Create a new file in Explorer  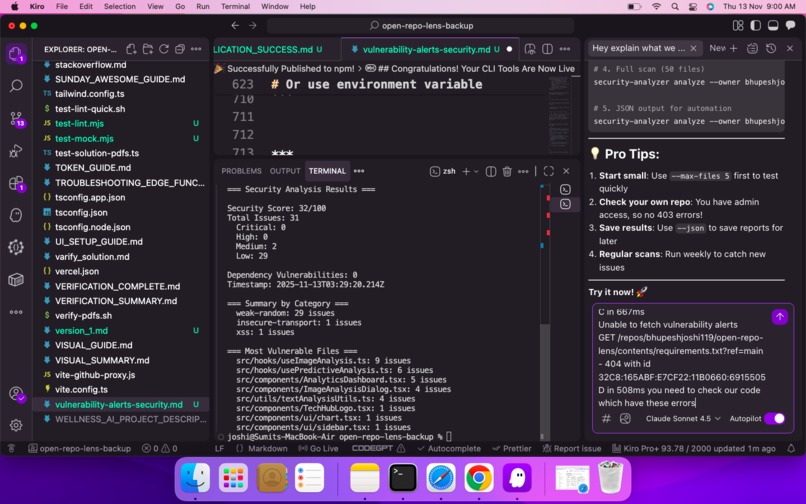point(131,49)
